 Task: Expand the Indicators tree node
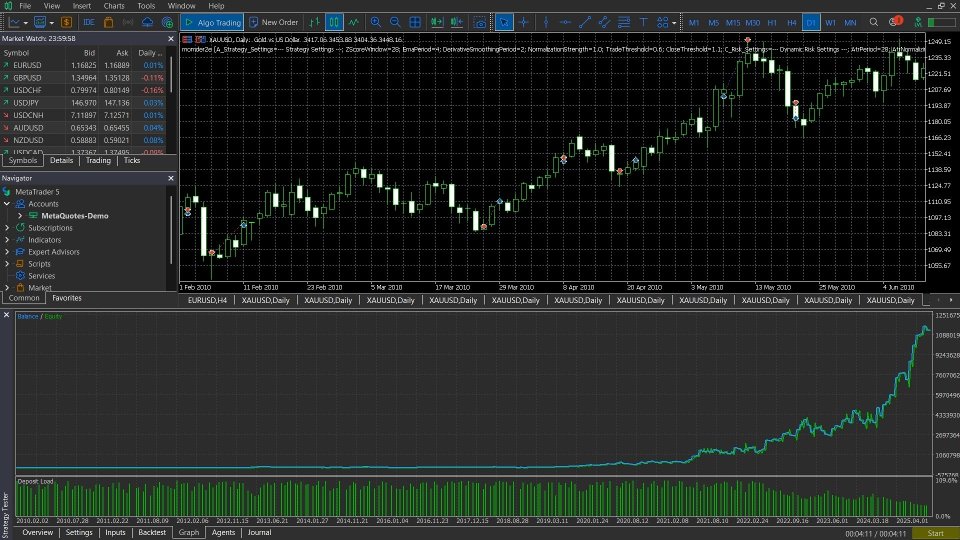(x=7, y=240)
